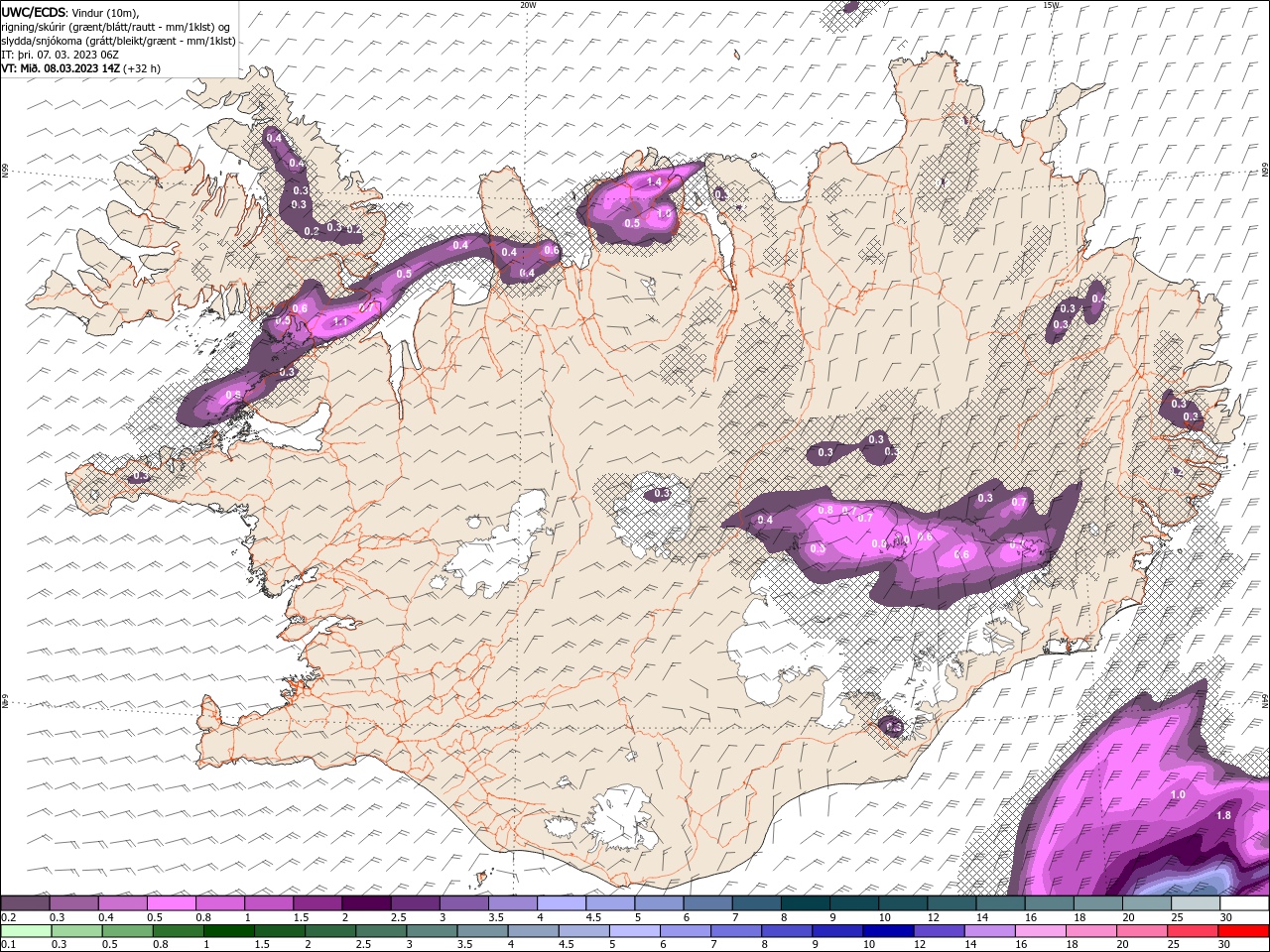Click the dark mauve 0.2 snowfall legend swatch

pyautogui.click(x=25, y=903)
